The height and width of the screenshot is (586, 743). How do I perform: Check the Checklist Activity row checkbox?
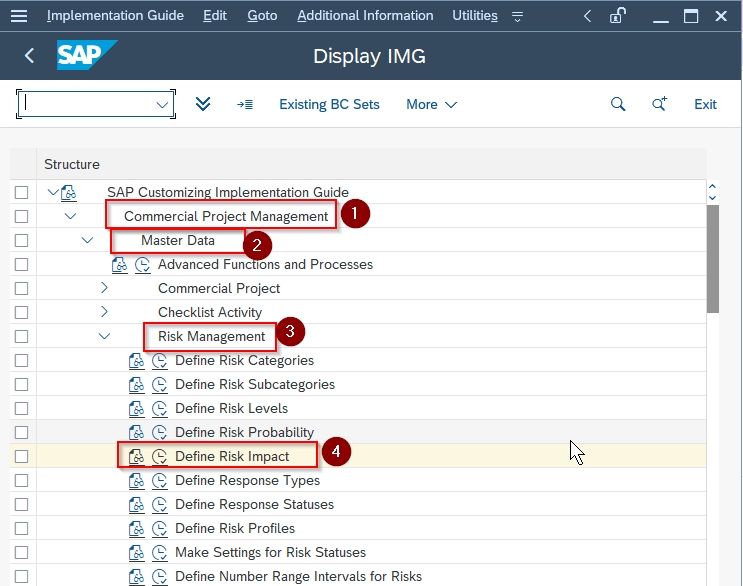21,313
